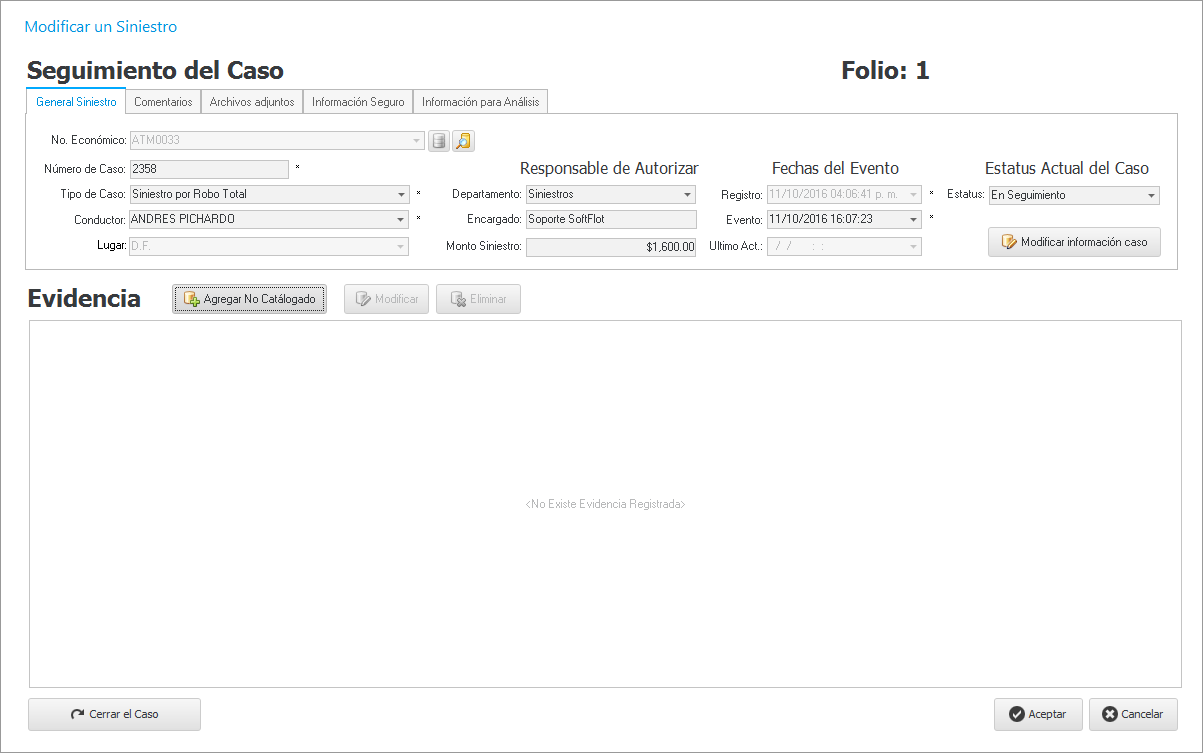Open the Evento date picker dropdown
This screenshot has height=753, width=1203.
click(x=913, y=220)
